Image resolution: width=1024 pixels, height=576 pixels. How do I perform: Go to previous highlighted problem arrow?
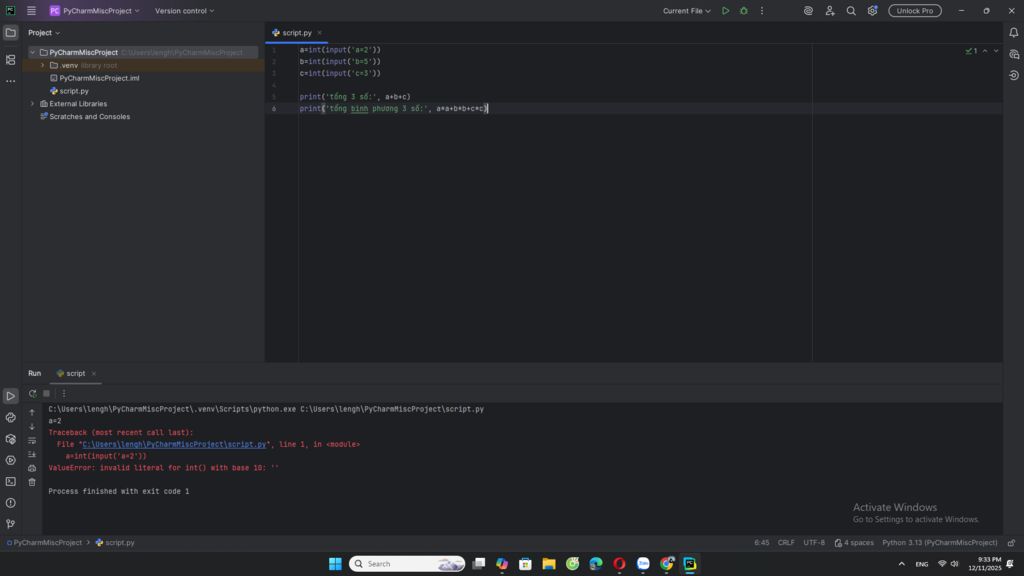click(x=985, y=51)
